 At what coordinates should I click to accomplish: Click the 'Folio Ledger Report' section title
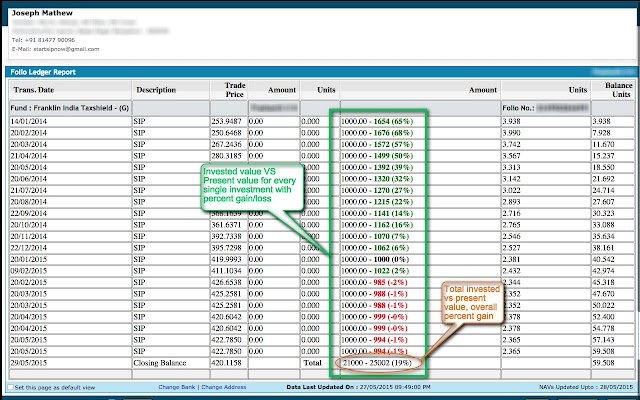[43, 72]
